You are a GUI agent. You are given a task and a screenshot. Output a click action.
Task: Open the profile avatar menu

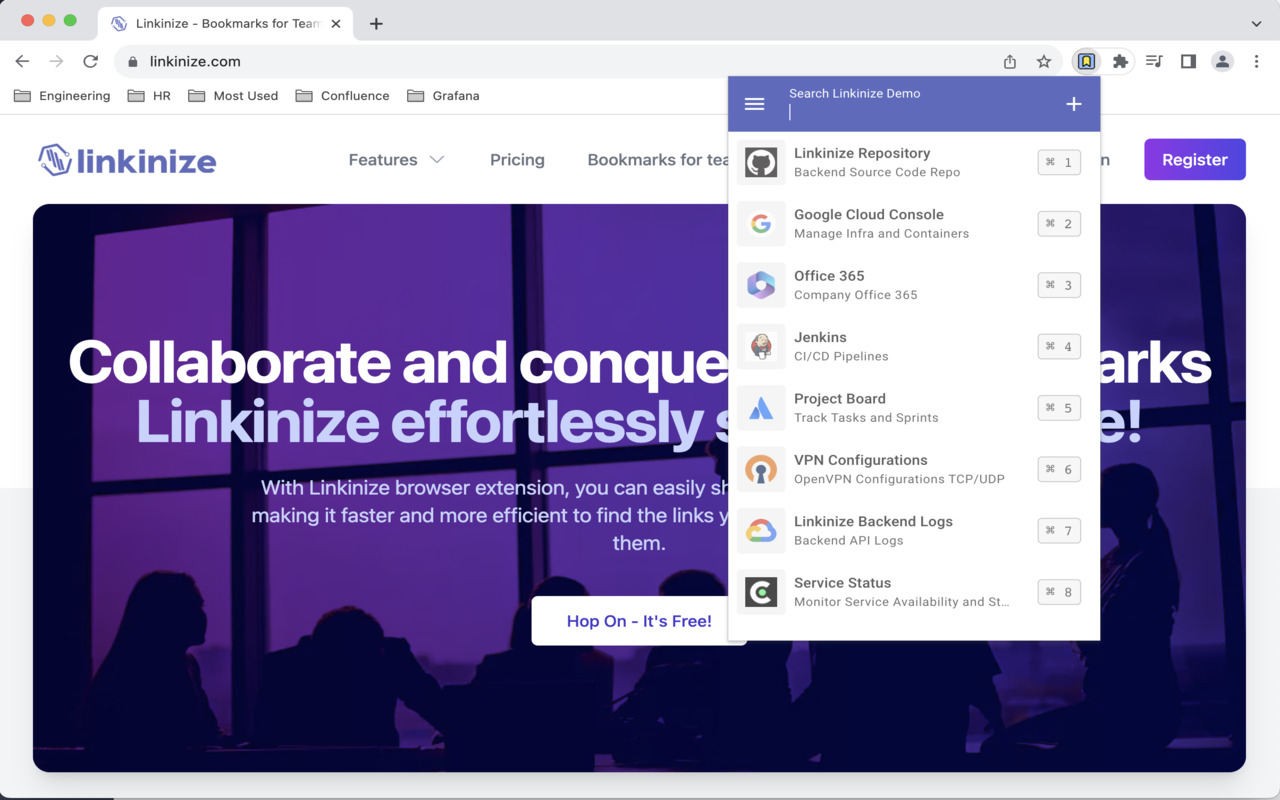(x=1222, y=62)
